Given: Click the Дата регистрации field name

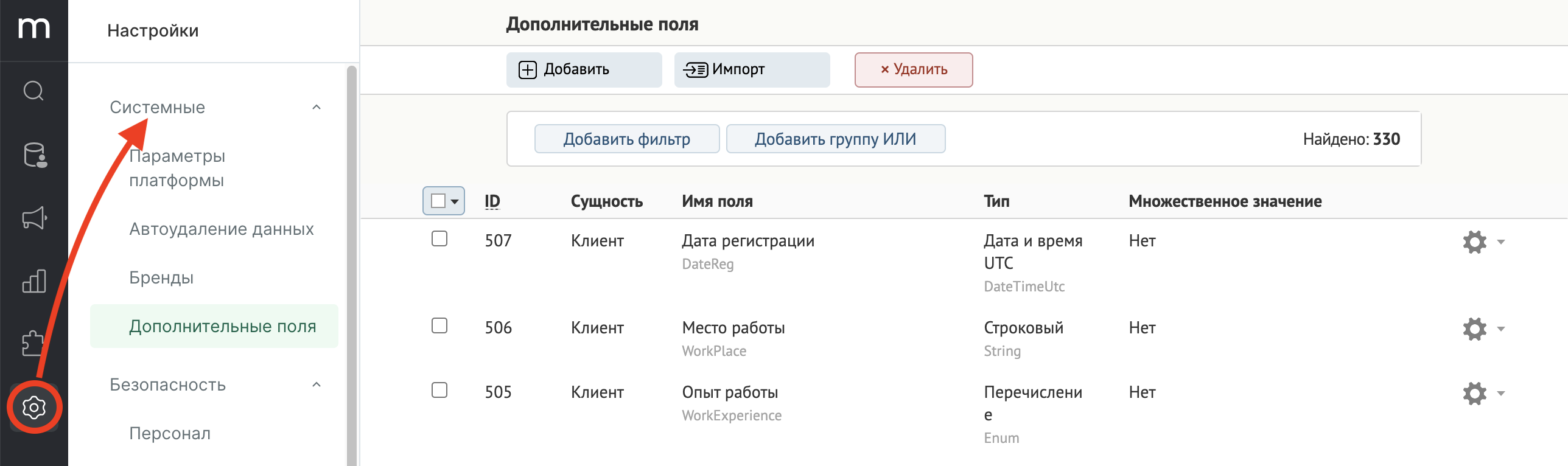Looking at the screenshot, I should (x=748, y=241).
